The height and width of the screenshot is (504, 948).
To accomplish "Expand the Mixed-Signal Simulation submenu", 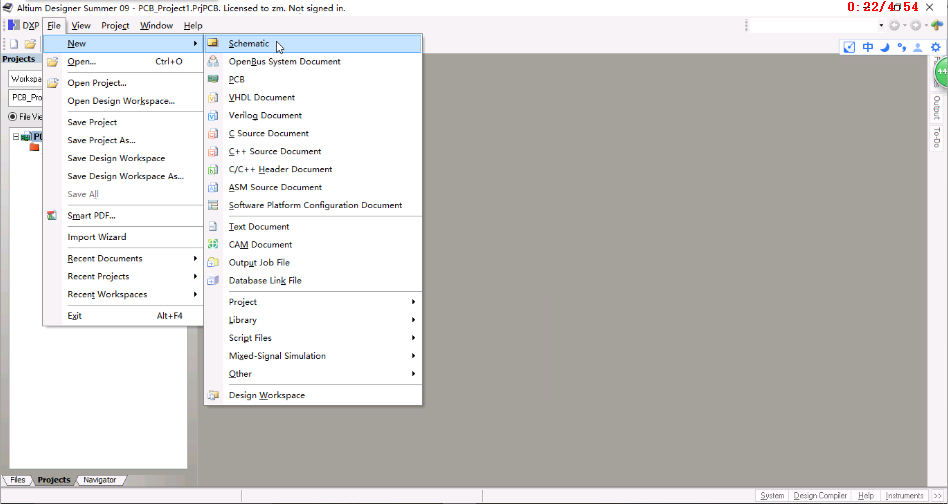I will pos(414,356).
